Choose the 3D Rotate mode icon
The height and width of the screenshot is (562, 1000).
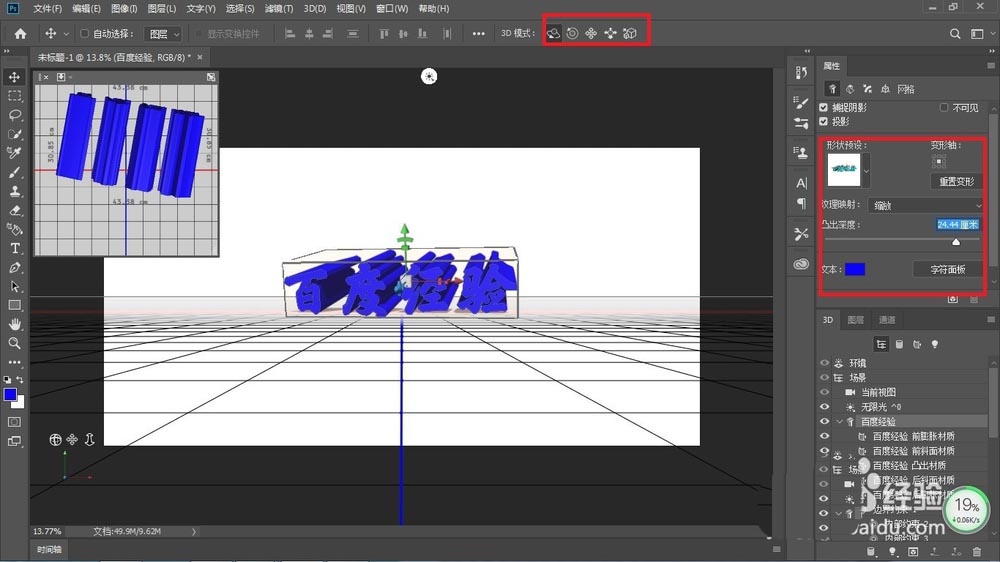(553, 33)
